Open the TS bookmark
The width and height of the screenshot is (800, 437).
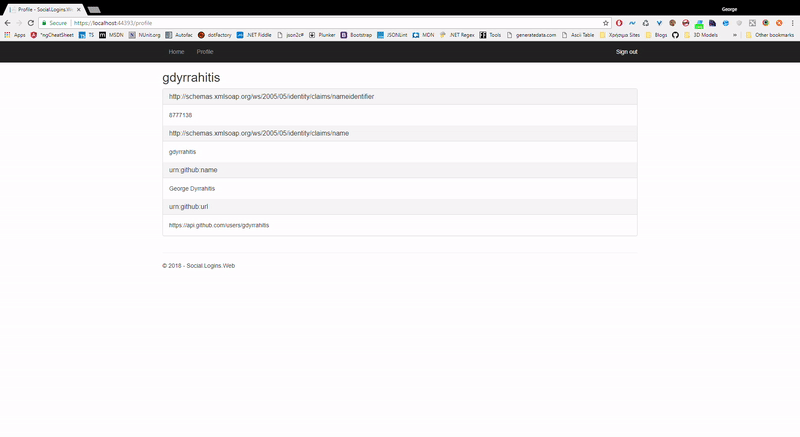click(87, 35)
